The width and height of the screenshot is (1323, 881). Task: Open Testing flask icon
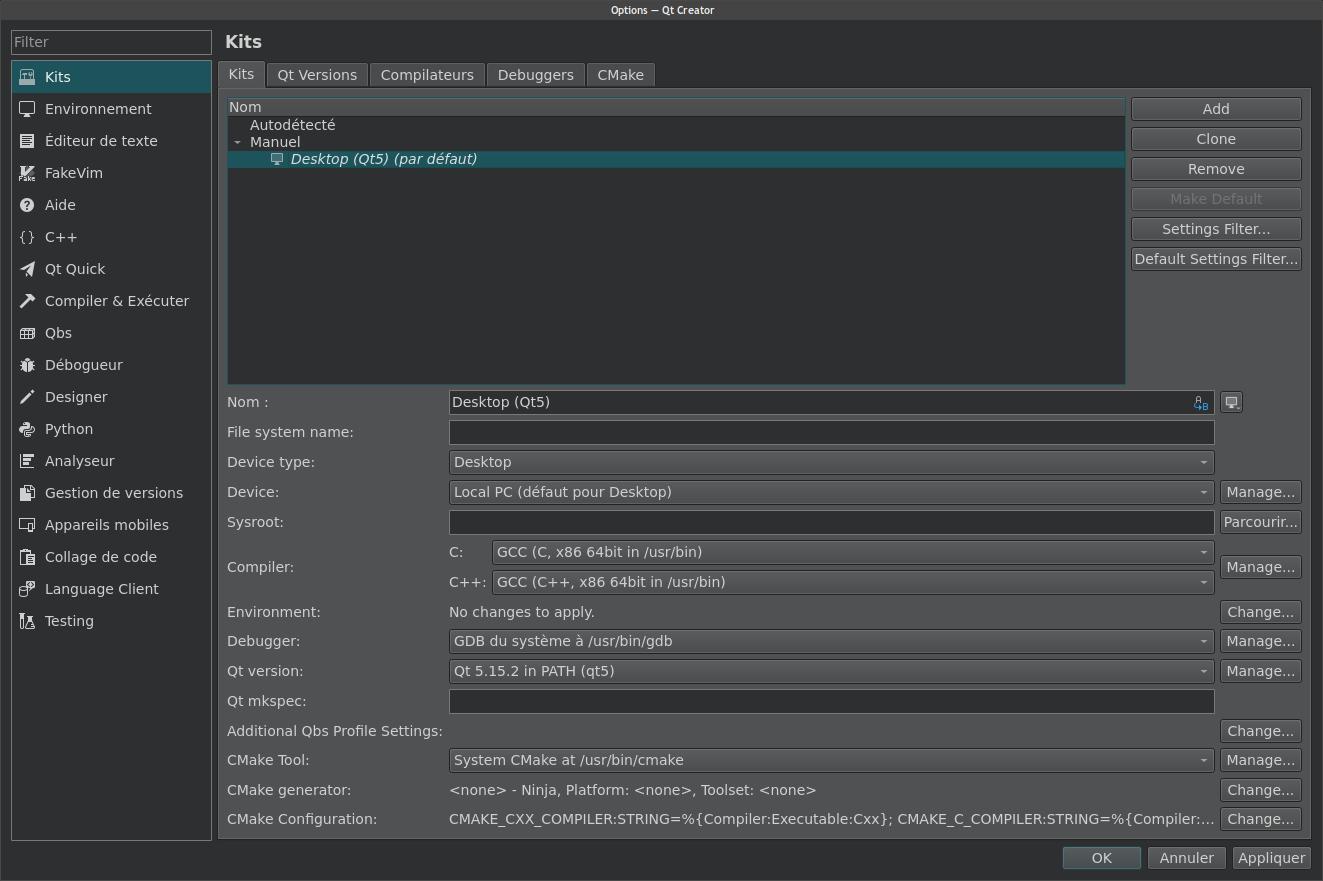point(27,621)
